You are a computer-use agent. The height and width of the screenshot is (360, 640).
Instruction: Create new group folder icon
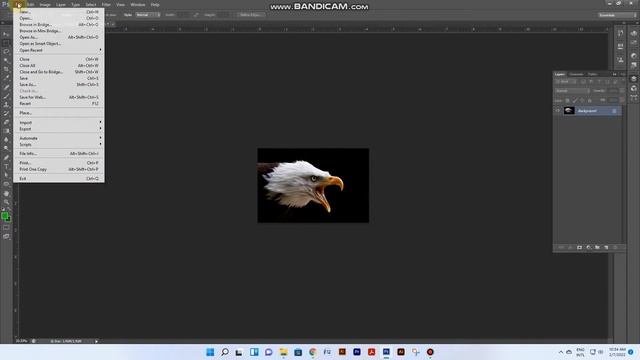point(597,247)
